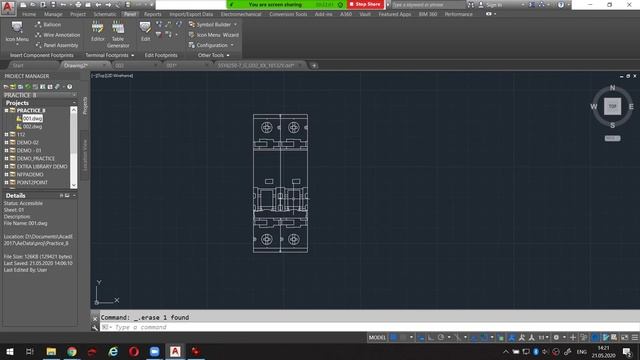Image resolution: width=640 pixels, height=360 pixels.
Task: Expand the POINT2POINT project node
Action: tap(7, 182)
